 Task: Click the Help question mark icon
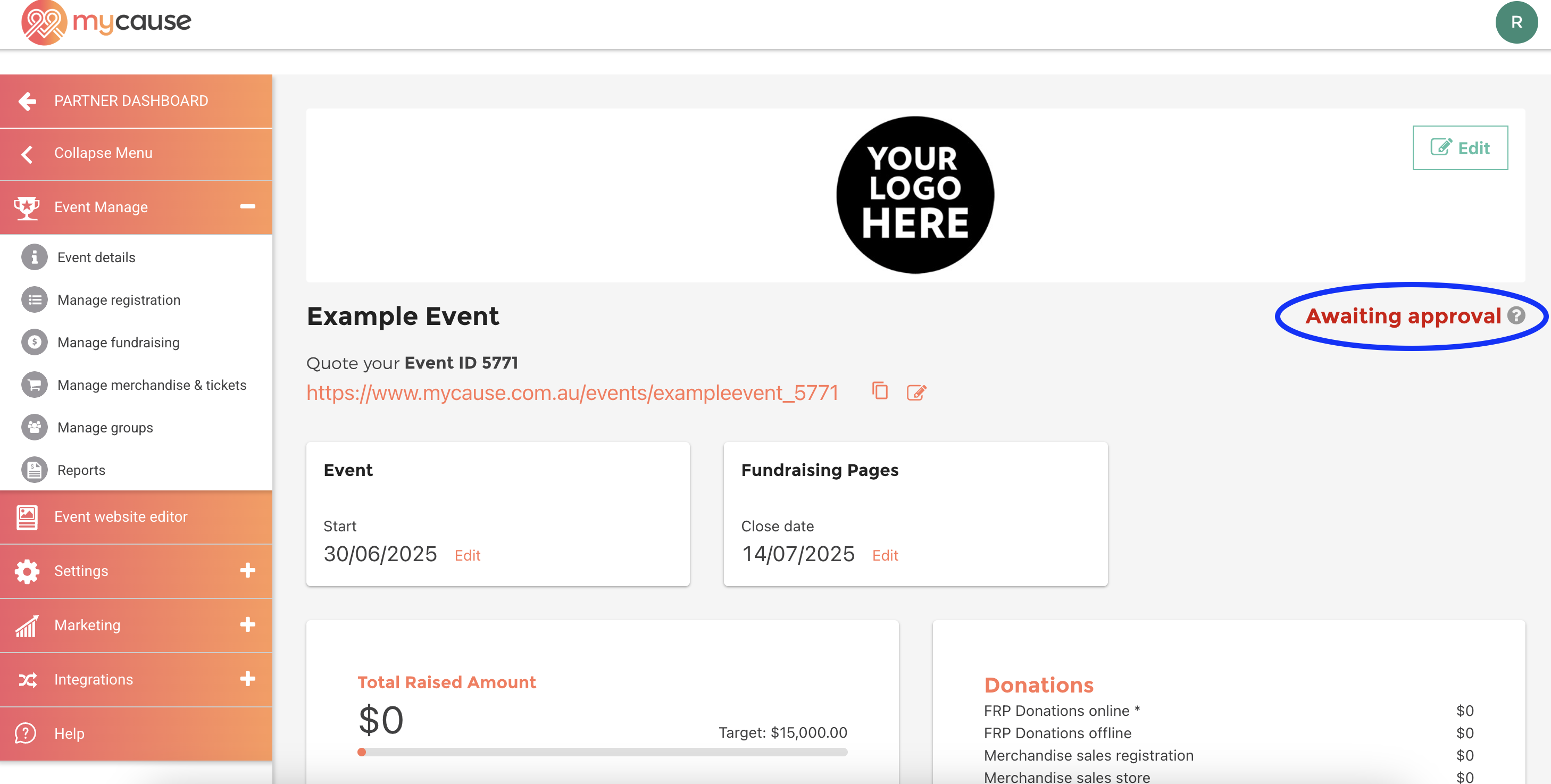pyautogui.click(x=26, y=733)
